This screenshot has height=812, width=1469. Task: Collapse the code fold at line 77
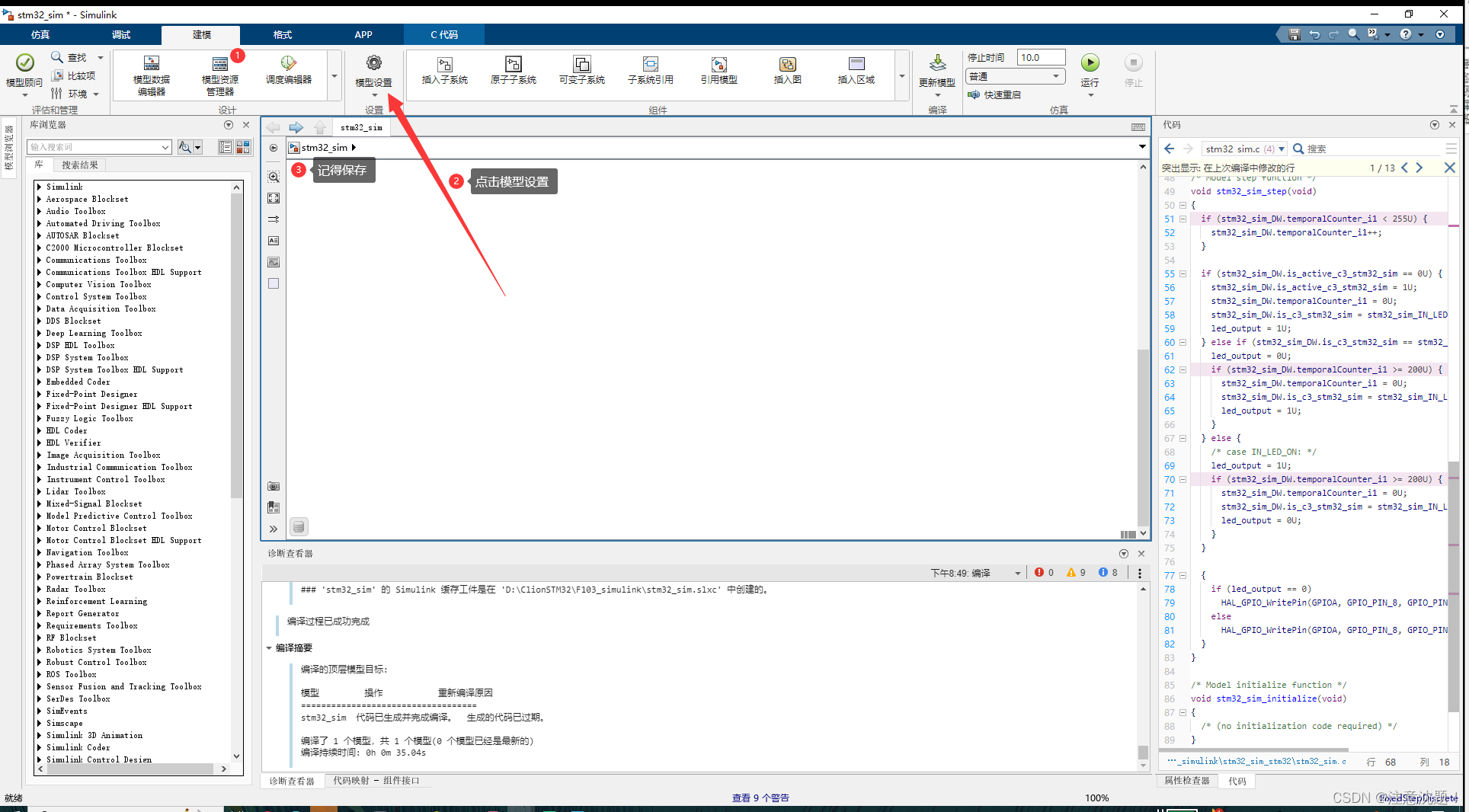point(1183,575)
